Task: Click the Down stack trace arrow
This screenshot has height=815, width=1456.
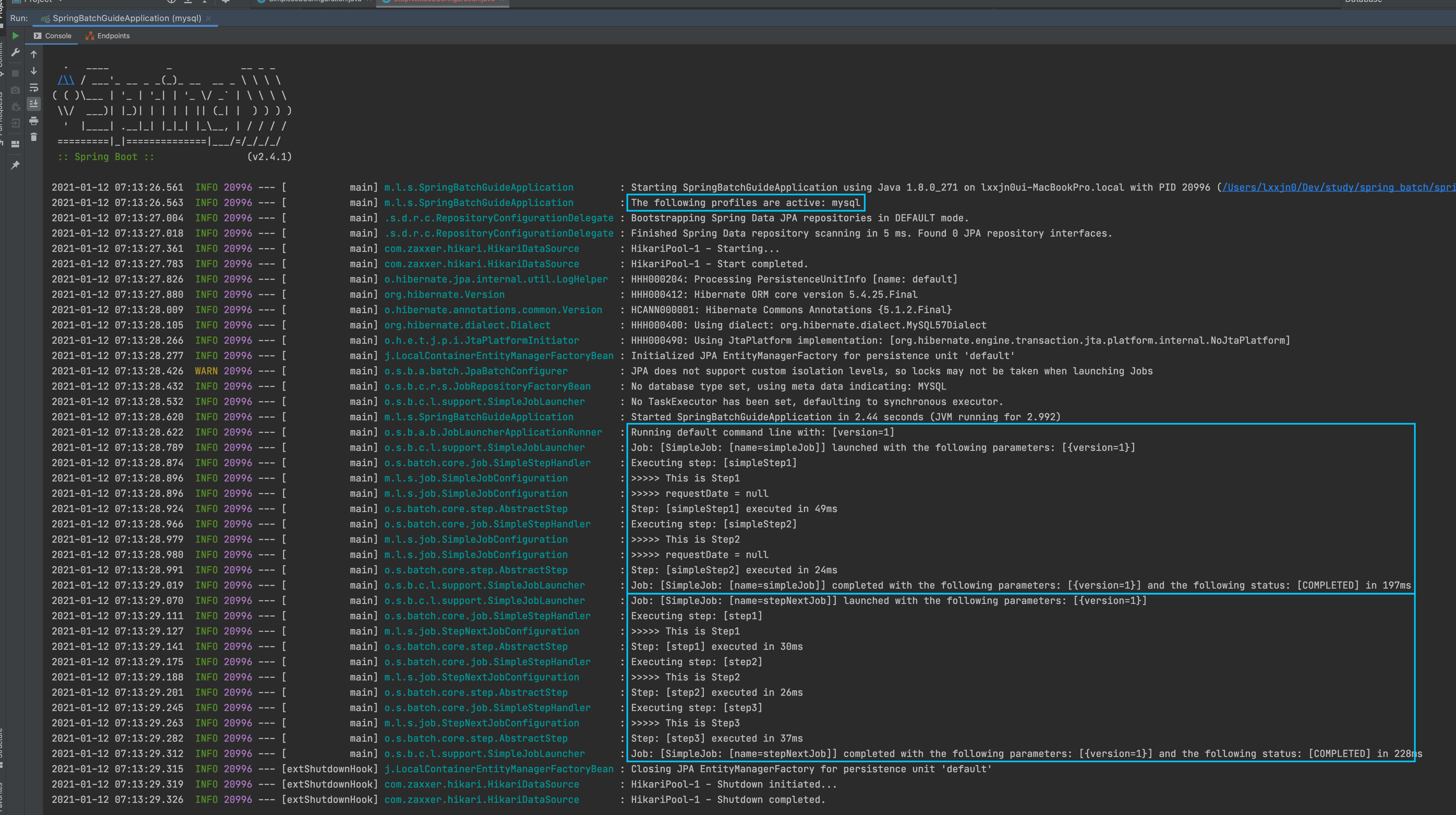Action: [x=34, y=71]
